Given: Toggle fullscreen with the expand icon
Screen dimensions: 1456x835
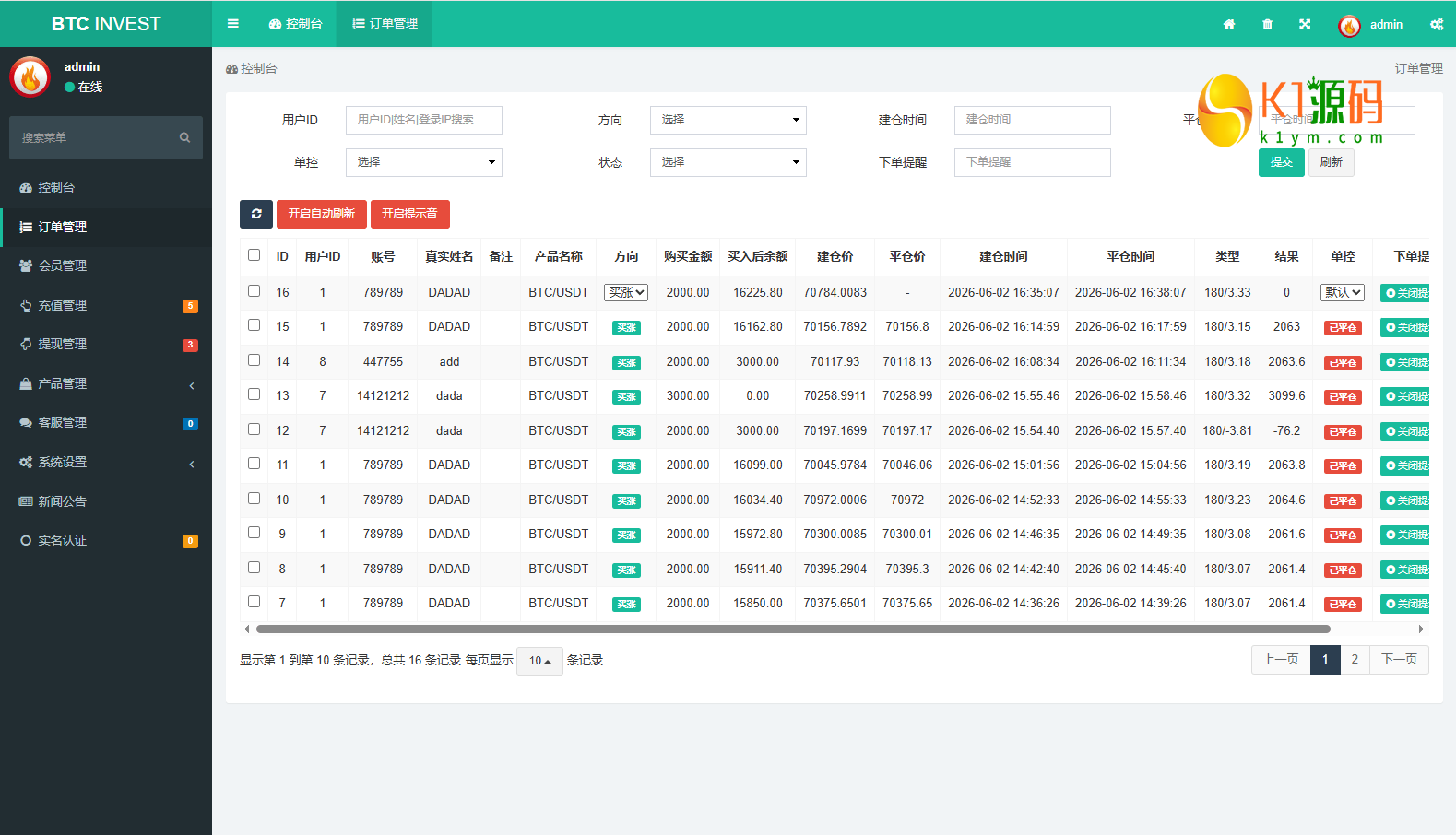Looking at the screenshot, I should pyautogui.click(x=1305, y=24).
